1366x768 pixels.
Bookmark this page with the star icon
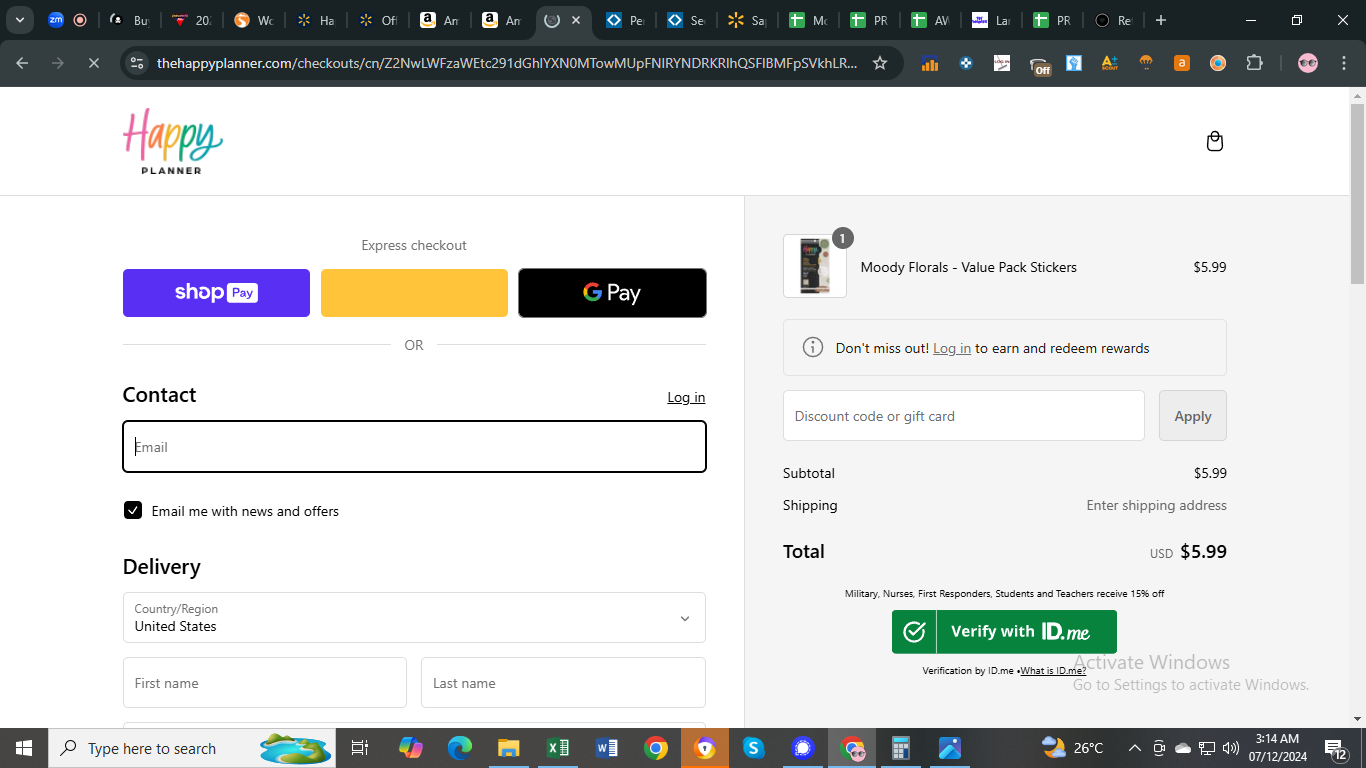[880, 63]
